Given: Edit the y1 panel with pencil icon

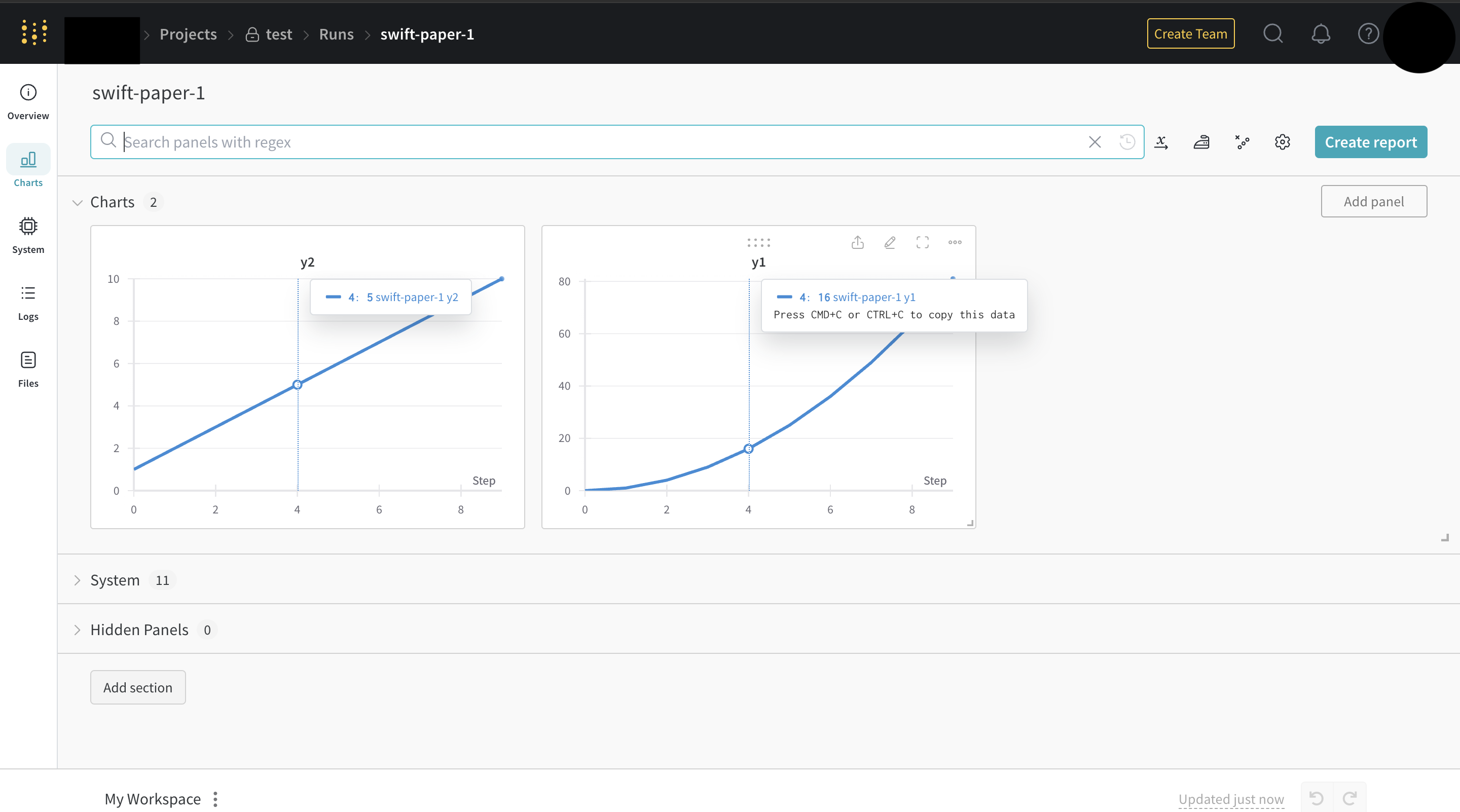Looking at the screenshot, I should click(x=890, y=242).
